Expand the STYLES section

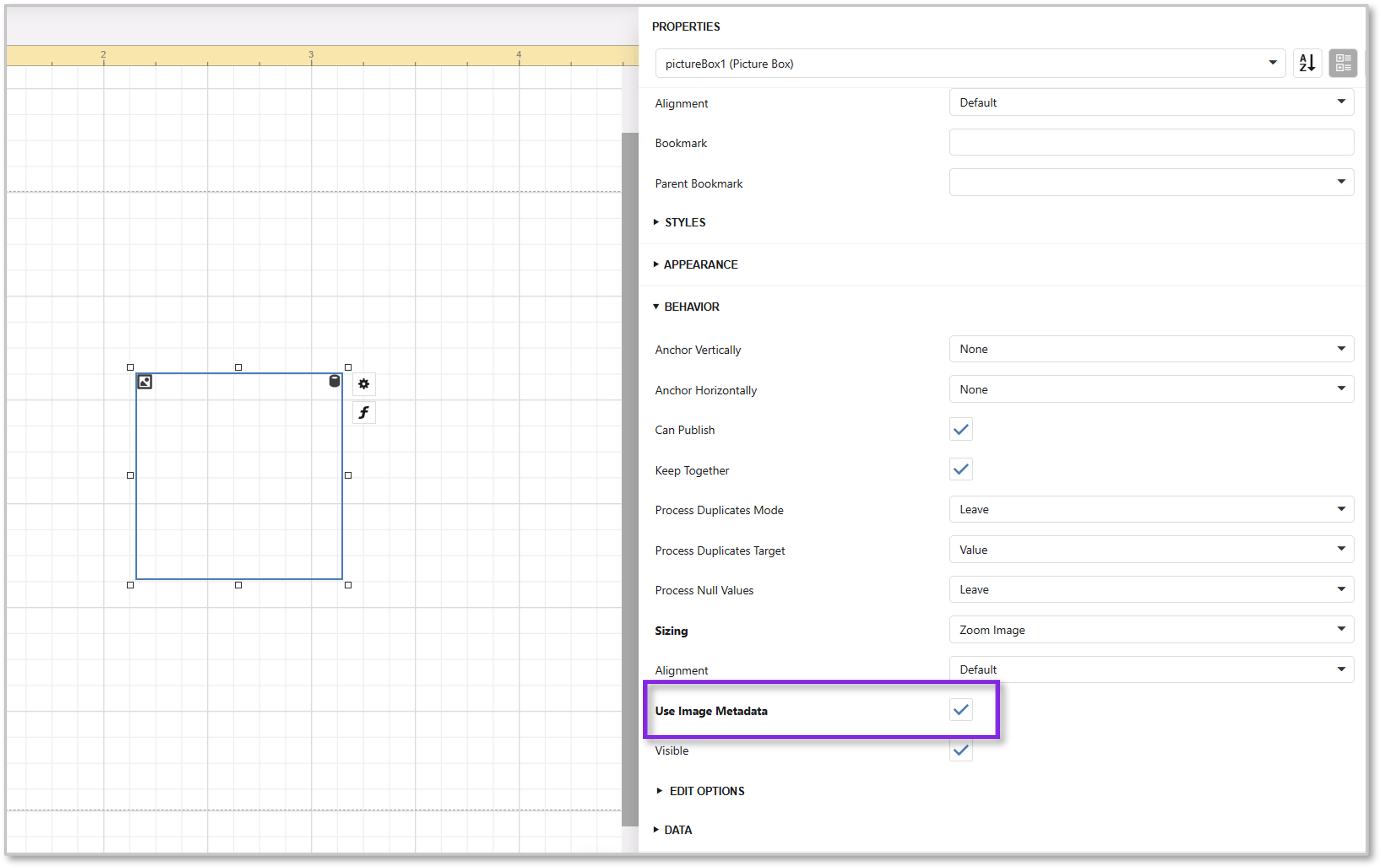coord(680,222)
